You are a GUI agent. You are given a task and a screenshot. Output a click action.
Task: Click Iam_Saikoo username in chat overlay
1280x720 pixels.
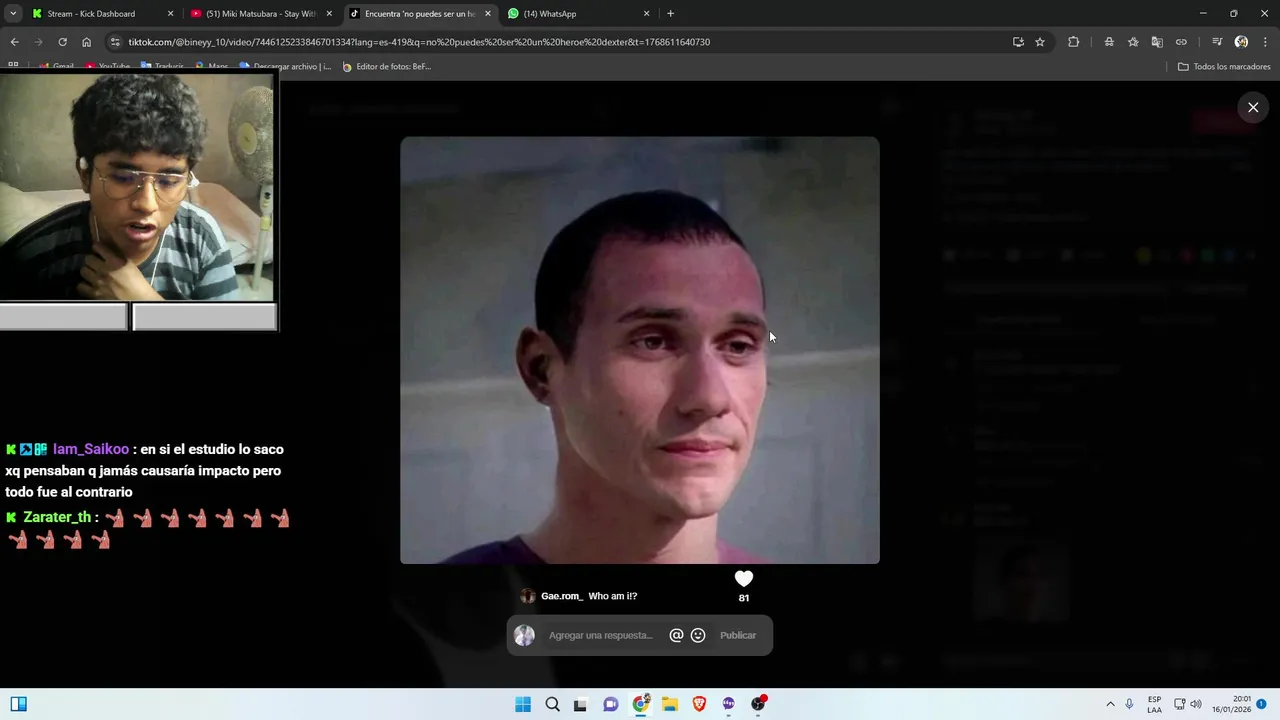pos(91,449)
